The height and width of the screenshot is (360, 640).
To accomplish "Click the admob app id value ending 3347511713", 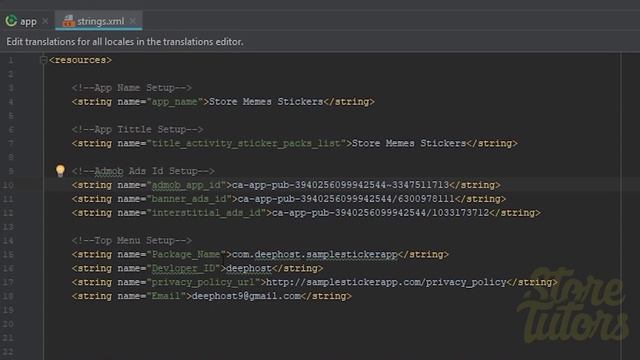I will tap(340, 185).
